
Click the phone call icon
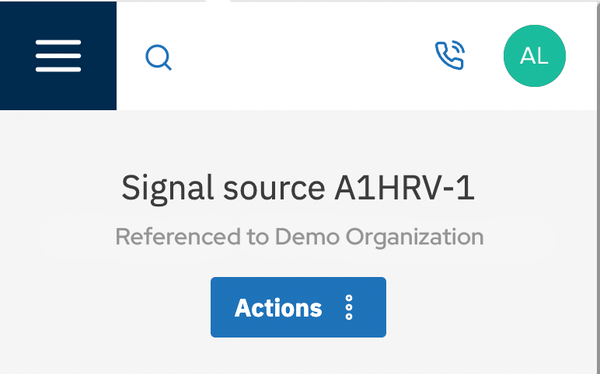point(450,56)
